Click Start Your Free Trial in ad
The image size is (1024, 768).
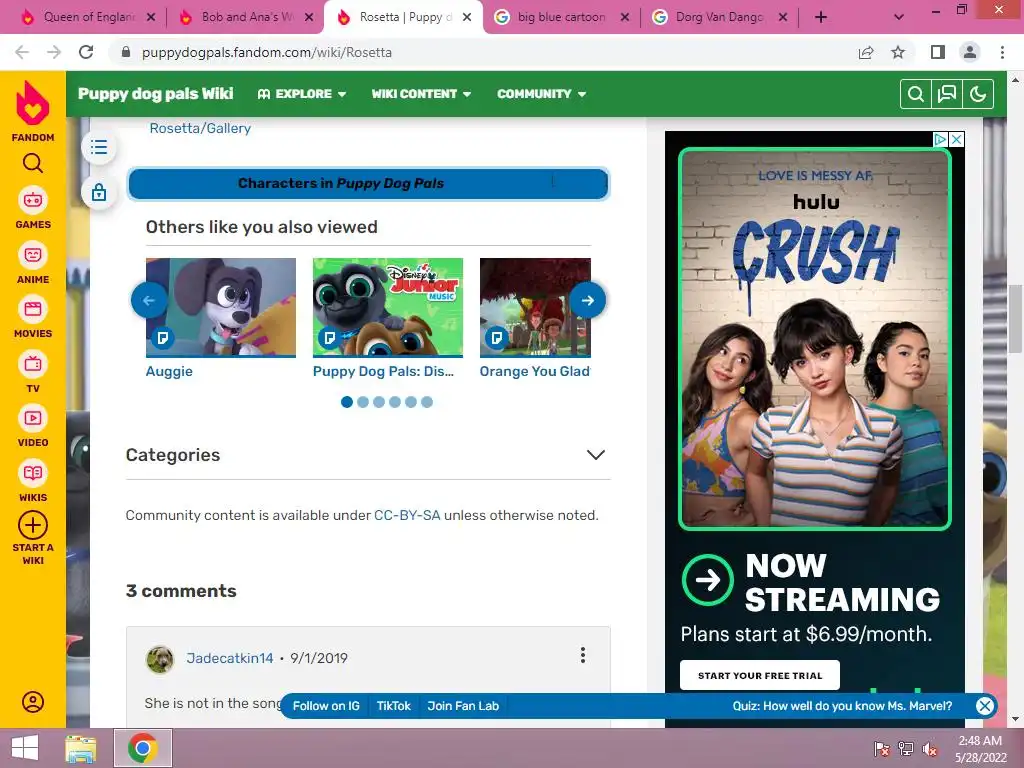tap(760, 675)
